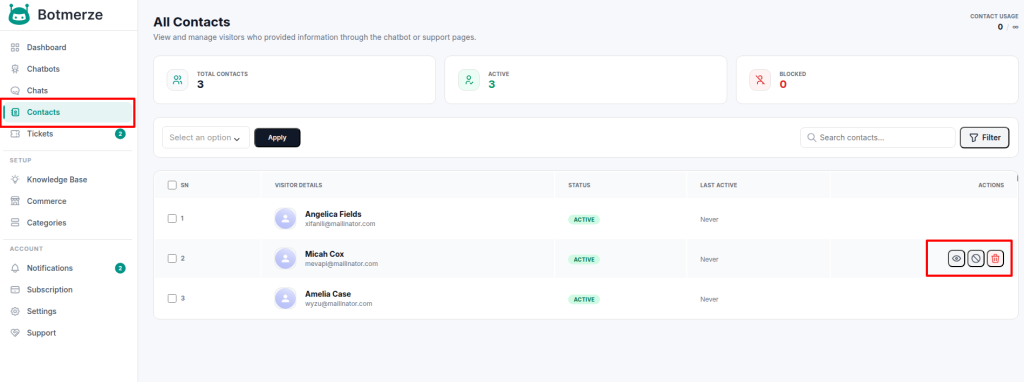Screen dimensions: 1024x382
Task: Click the Blocked user icon
Action: (760, 80)
